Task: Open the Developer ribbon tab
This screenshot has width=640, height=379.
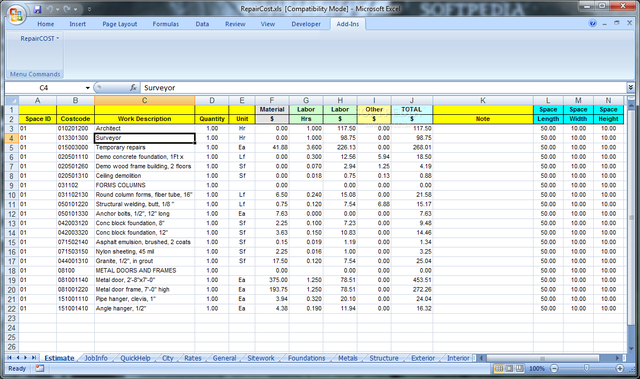Action: click(x=306, y=24)
